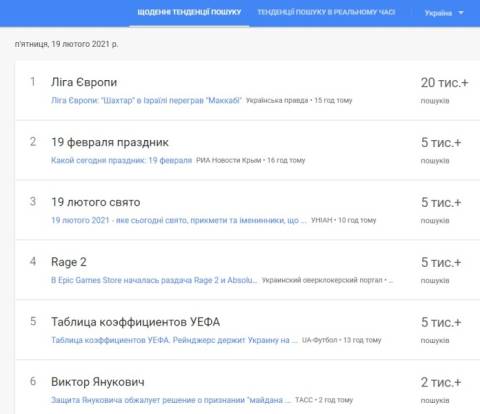The width and height of the screenshot is (480, 414).
Task: Expand the Ліга Європи trend row
Action: (x=247, y=90)
